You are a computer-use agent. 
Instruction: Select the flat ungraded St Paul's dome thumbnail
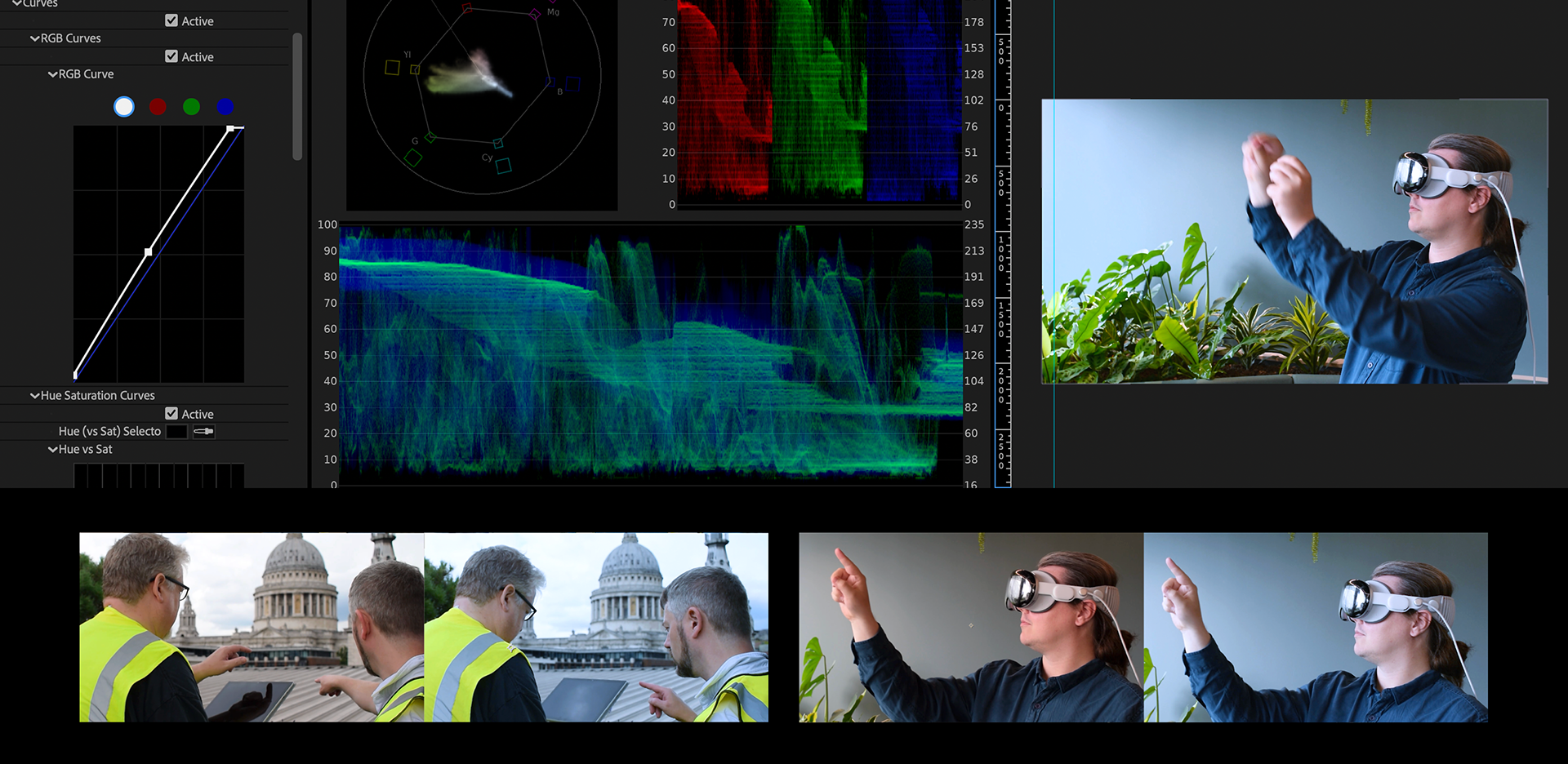[252, 628]
